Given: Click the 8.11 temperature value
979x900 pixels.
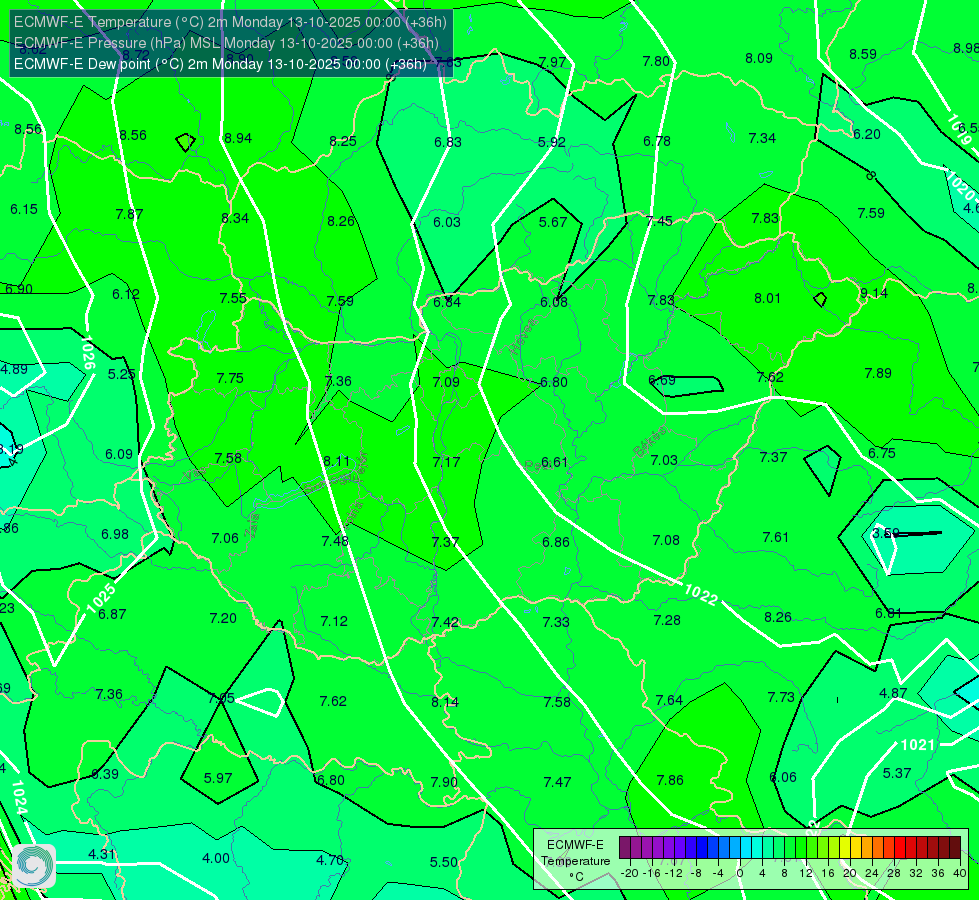Looking at the screenshot, I should (337, 461).
